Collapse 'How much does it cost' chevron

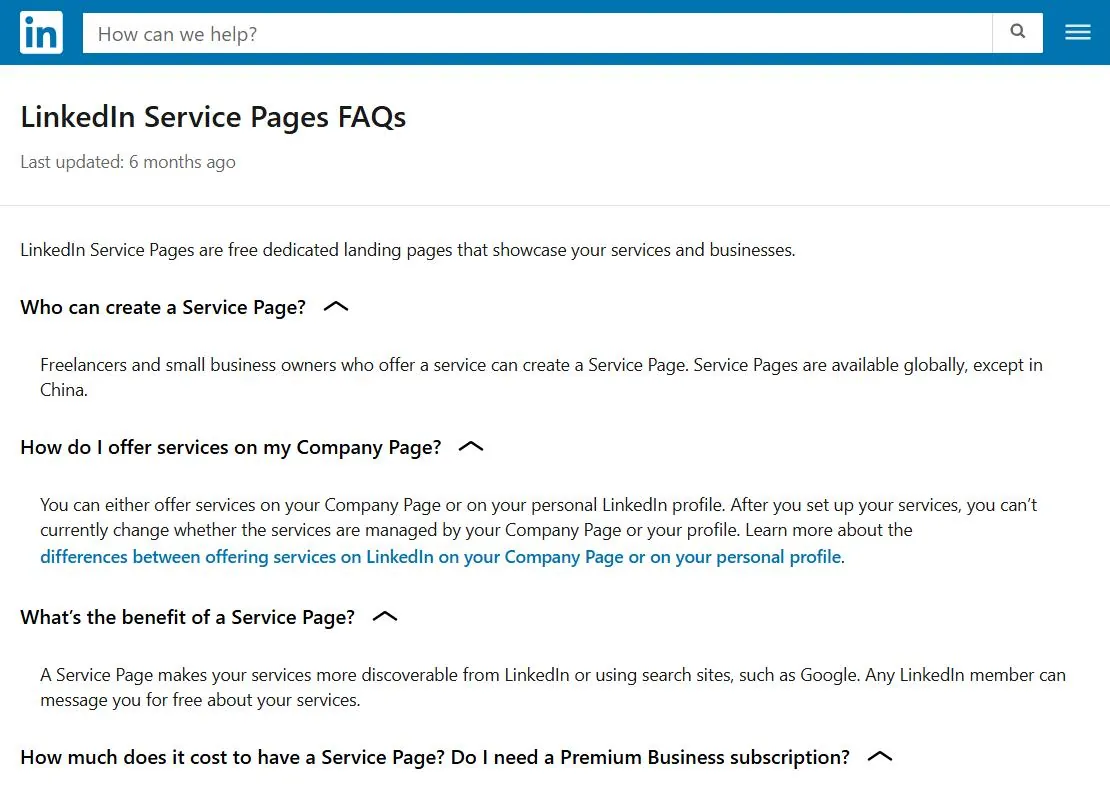(880, 757)
